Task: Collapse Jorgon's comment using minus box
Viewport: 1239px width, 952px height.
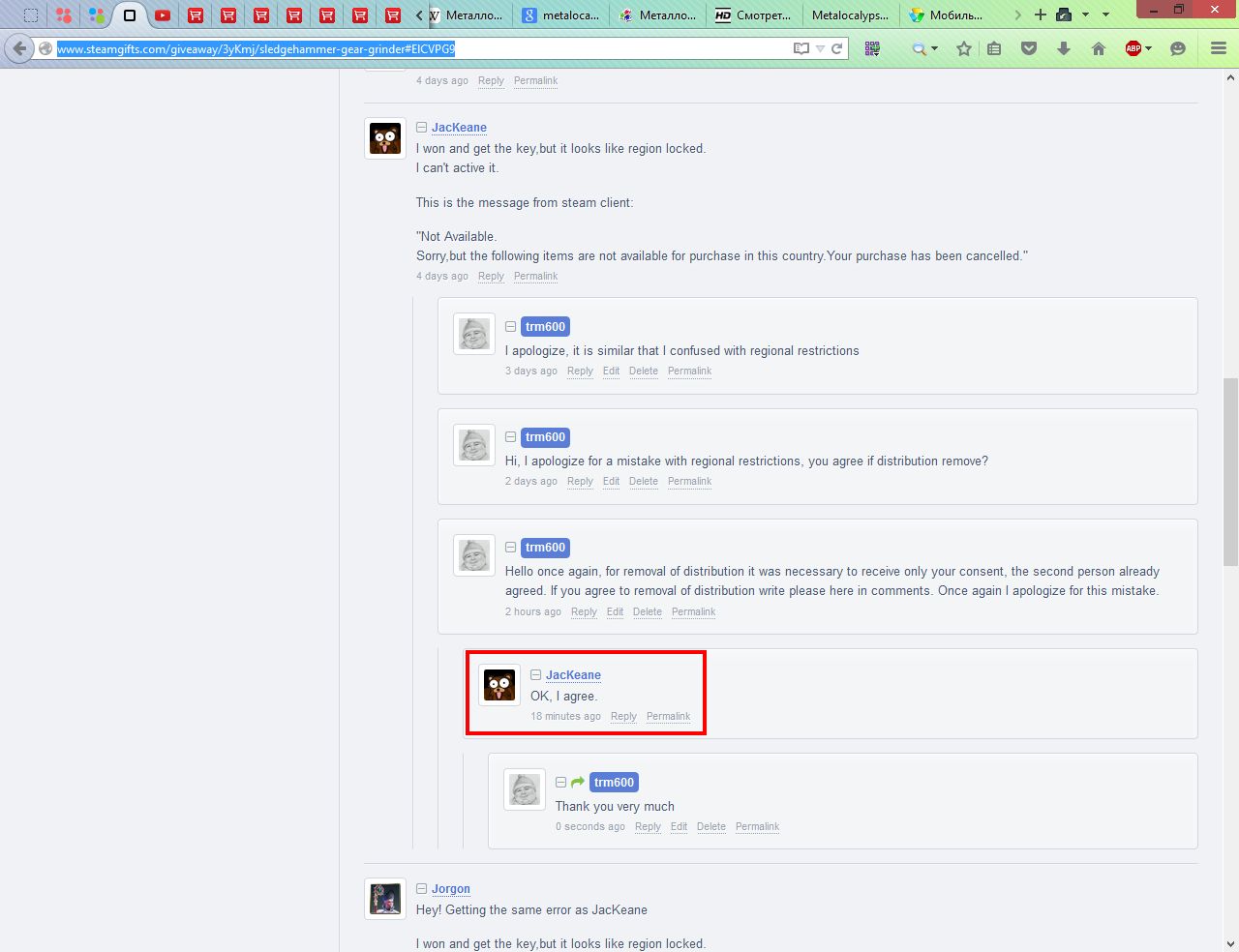Action: tap(422, 889)
